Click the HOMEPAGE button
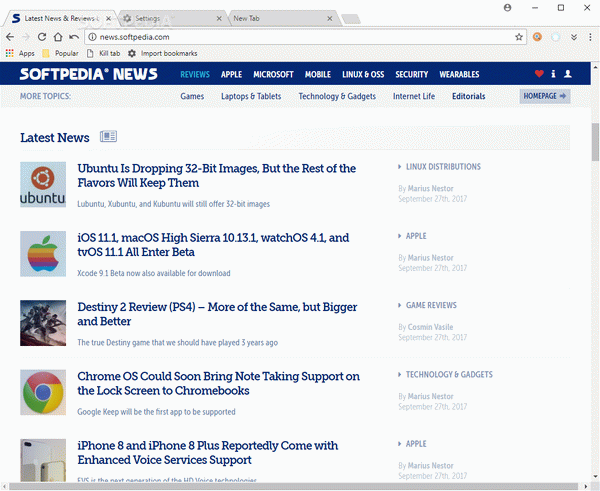Image resolution: width=600 pixels, height=491 pixels. 545,96
